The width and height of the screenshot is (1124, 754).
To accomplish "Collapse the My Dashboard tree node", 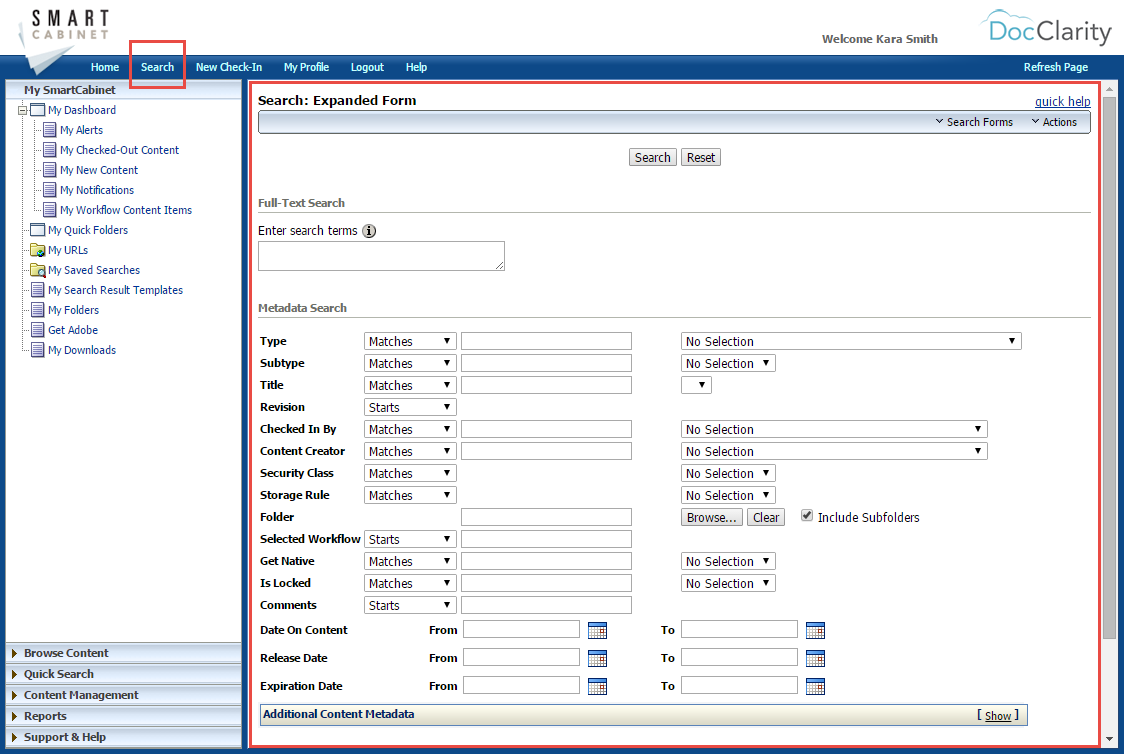I will [x=21, y=109].
